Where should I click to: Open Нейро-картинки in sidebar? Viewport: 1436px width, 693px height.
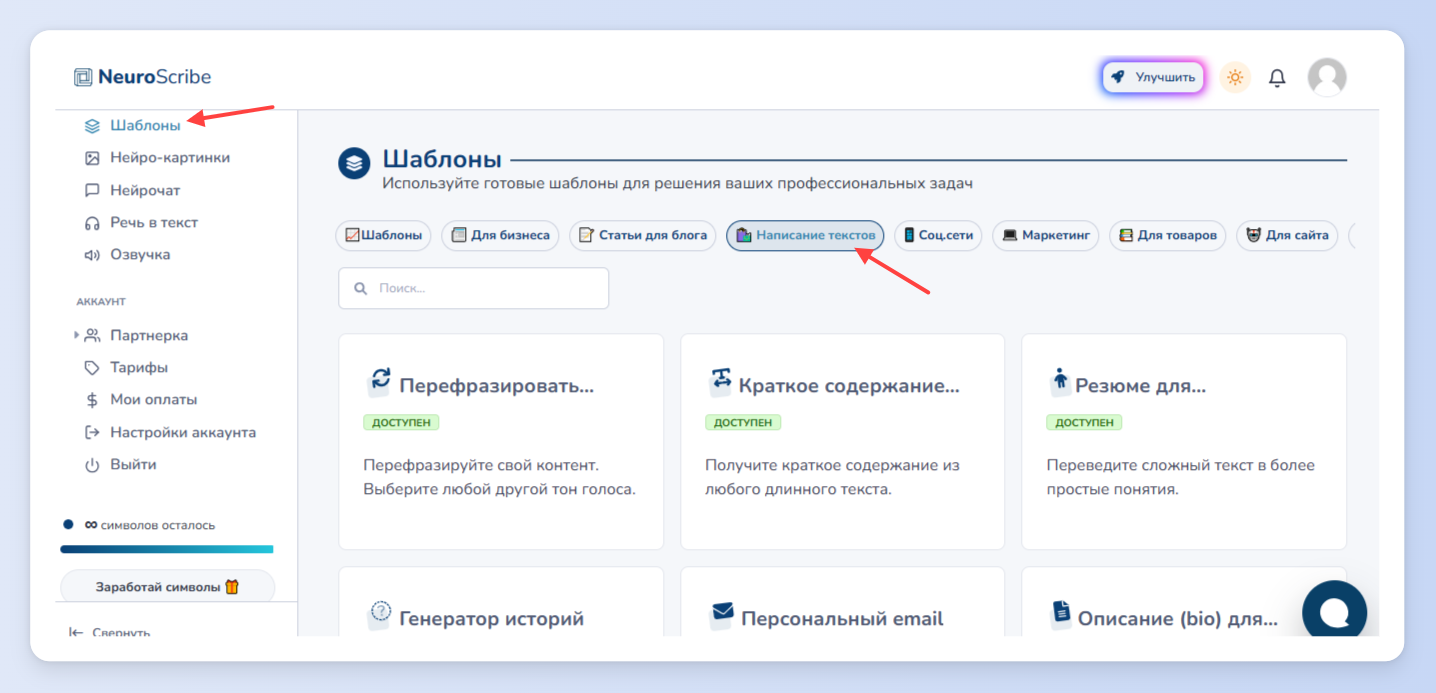170,158
